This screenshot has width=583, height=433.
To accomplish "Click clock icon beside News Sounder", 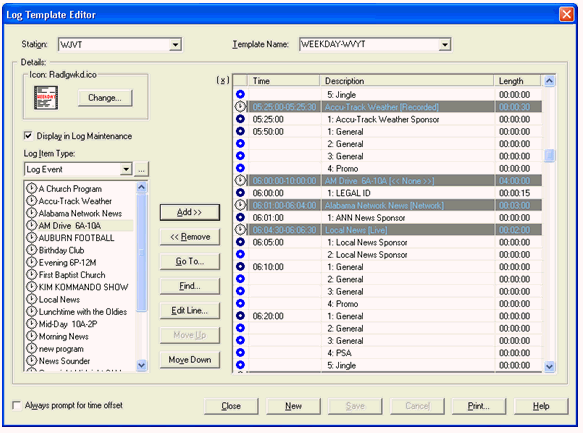I will pyautogui.click(x=32, y=361).
